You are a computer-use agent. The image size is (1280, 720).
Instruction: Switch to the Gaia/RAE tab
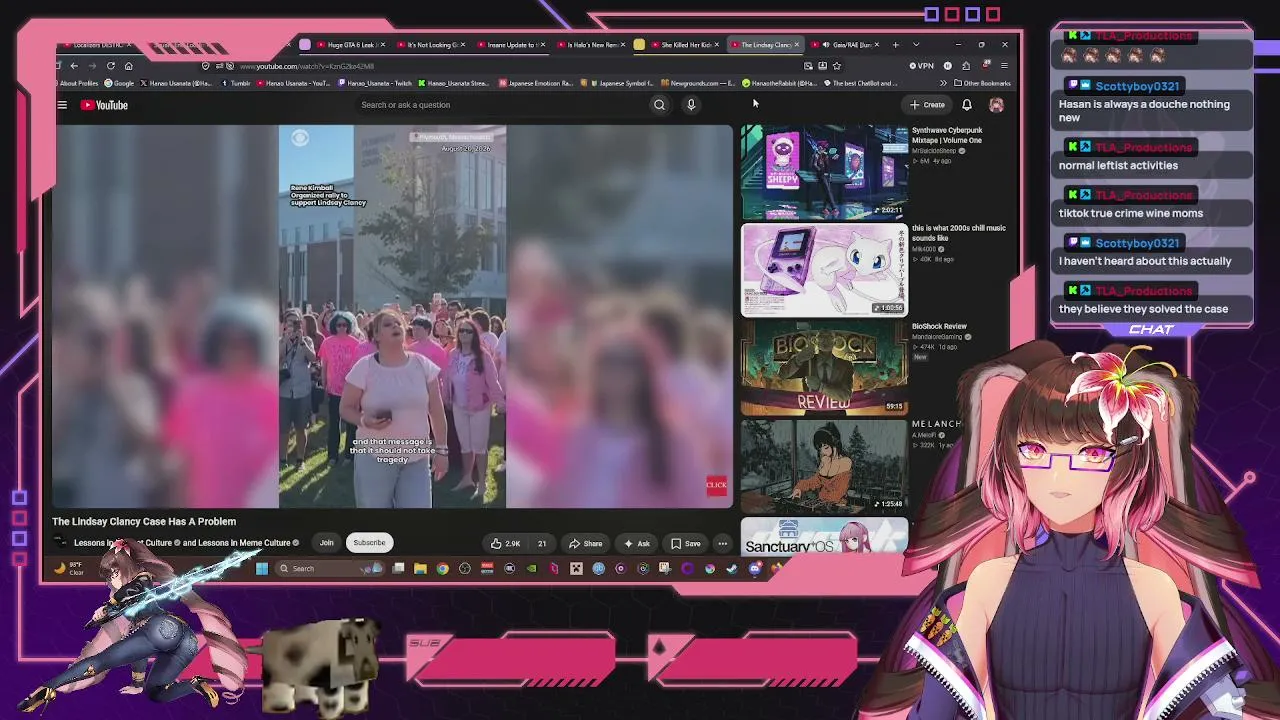pos(845,45)
